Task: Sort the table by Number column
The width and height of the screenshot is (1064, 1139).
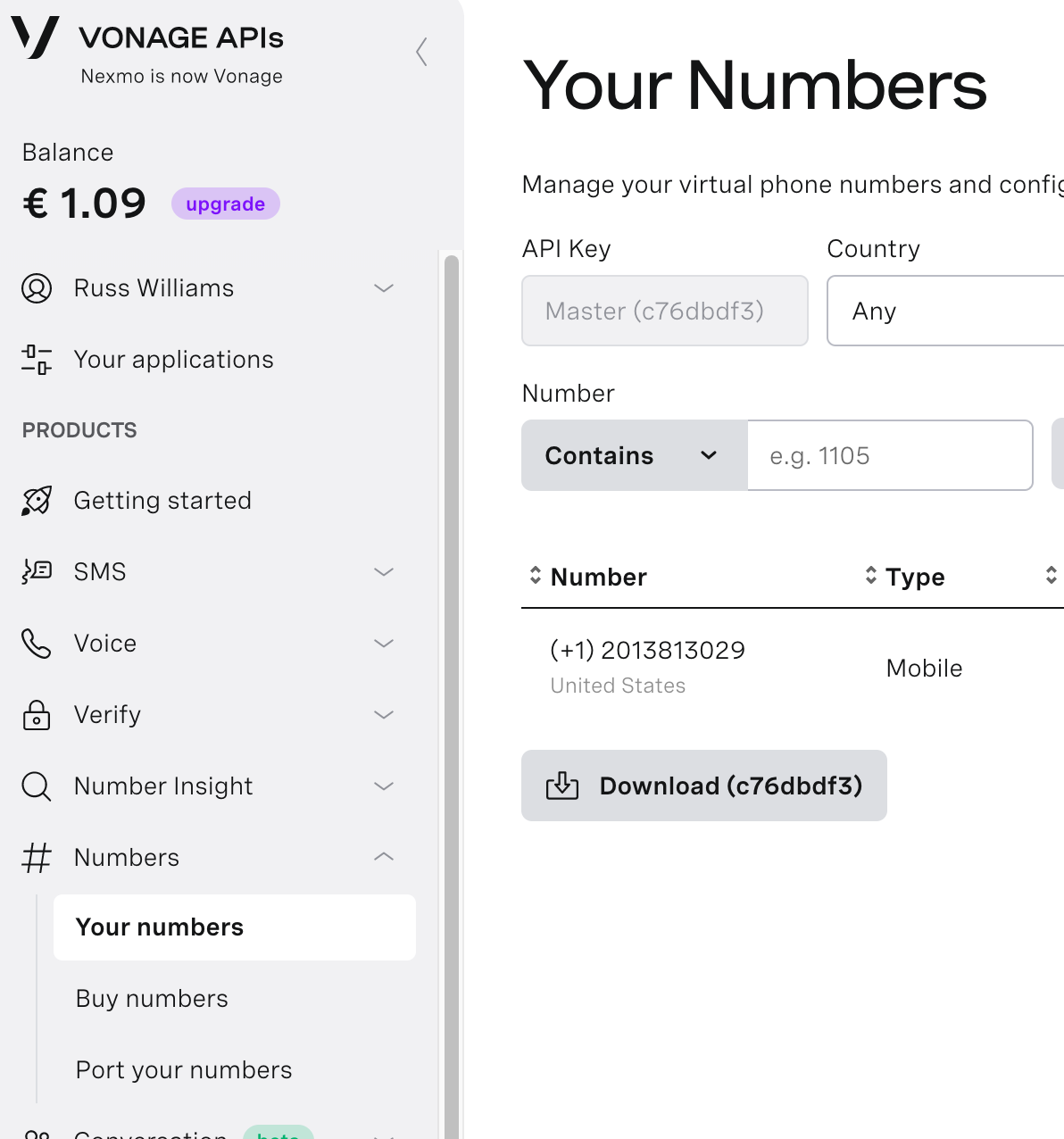Action: coord(536,576)
